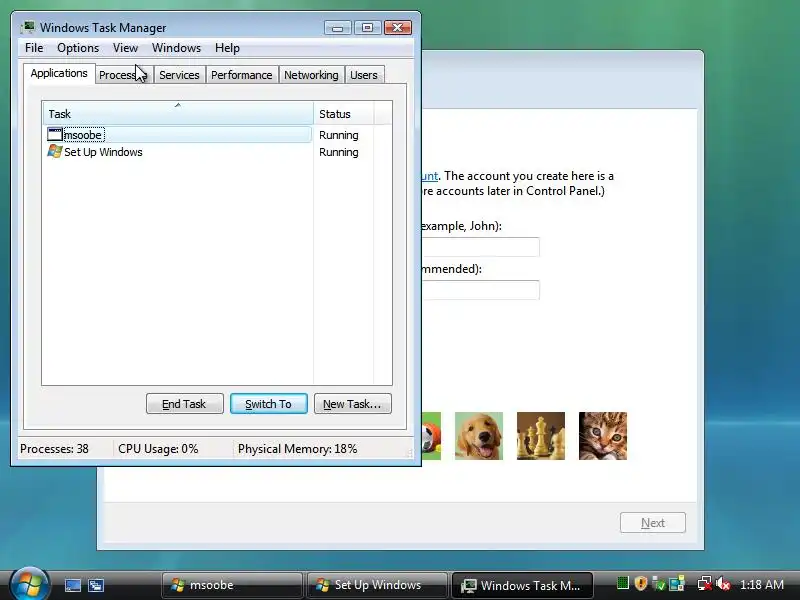Open the Windows menu
The width and height of the screenshot is (800, 600).
(177, 48)
